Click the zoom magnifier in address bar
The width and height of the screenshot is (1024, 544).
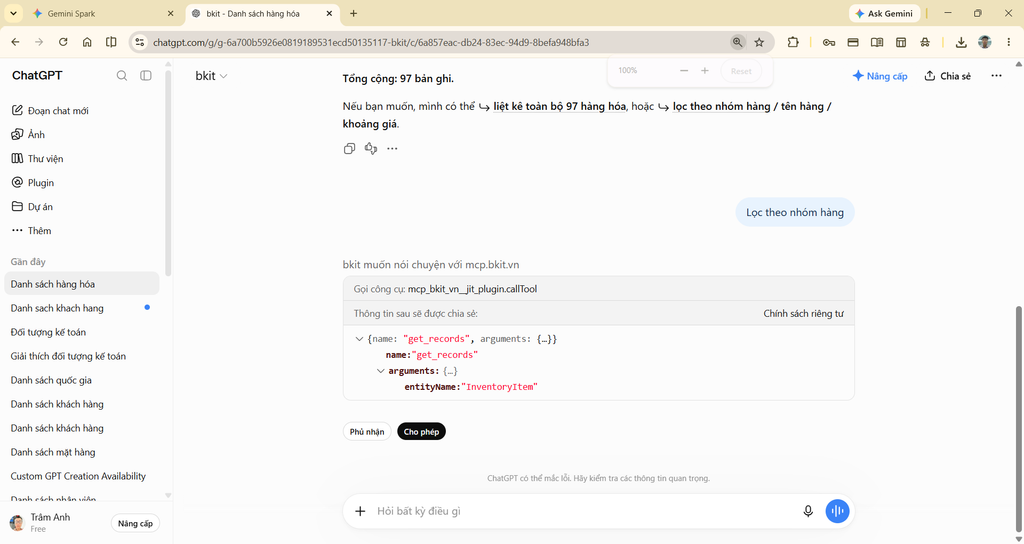[x=737, y=42]
